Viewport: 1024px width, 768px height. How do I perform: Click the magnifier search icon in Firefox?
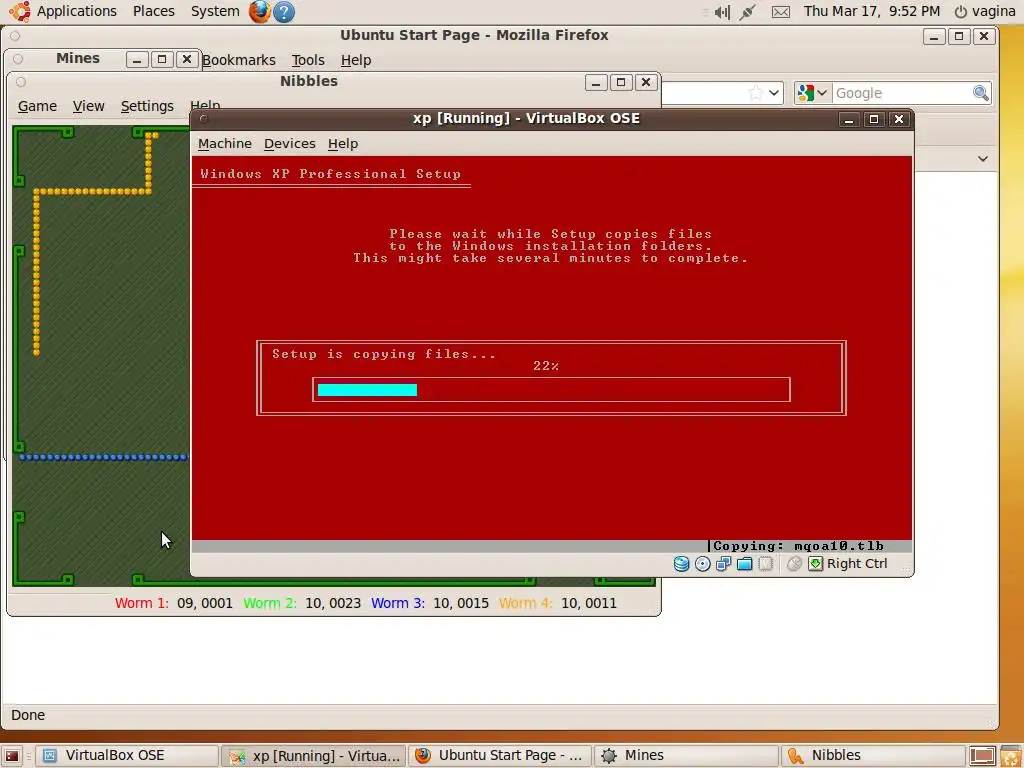[x=980, y=93]
